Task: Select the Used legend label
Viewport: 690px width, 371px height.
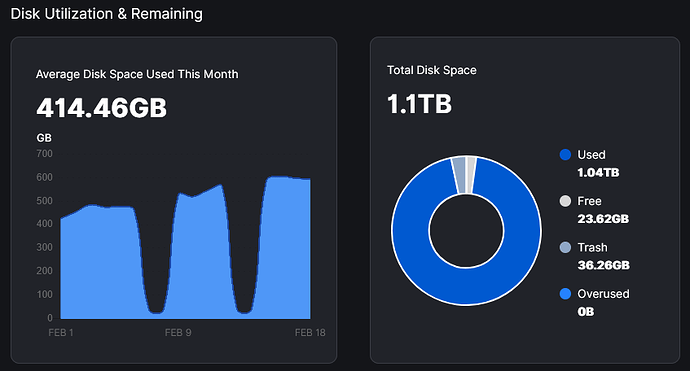Action: [591, 155]
